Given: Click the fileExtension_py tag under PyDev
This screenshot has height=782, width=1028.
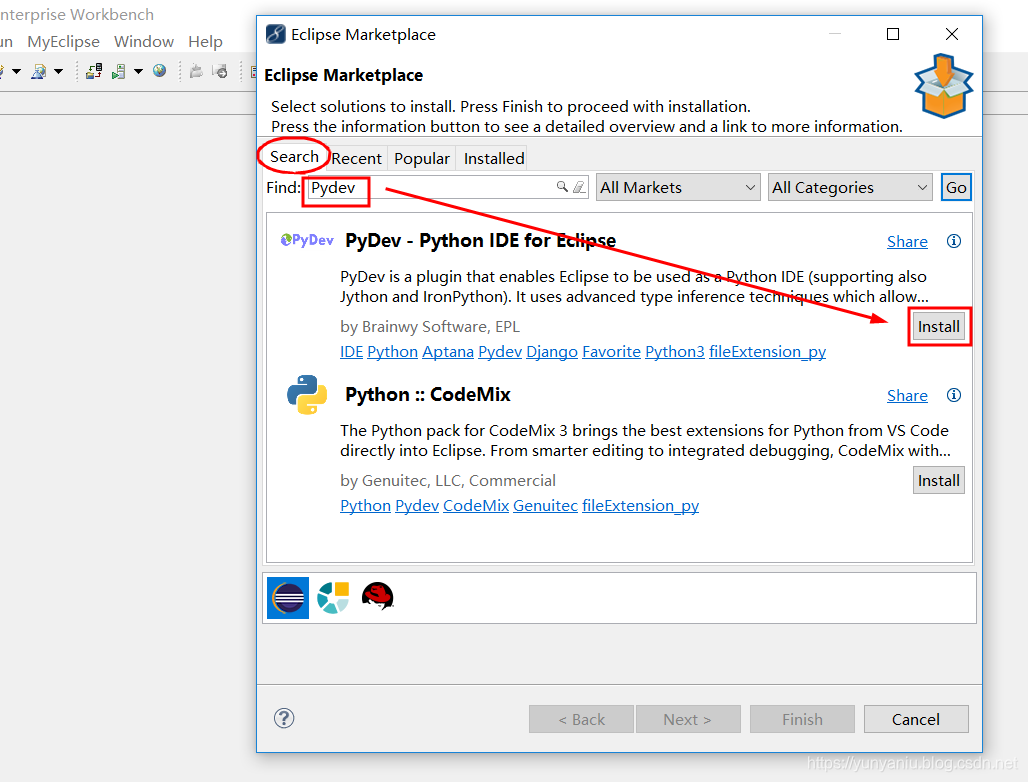Looking at the screenshot, I should (767, 352).
